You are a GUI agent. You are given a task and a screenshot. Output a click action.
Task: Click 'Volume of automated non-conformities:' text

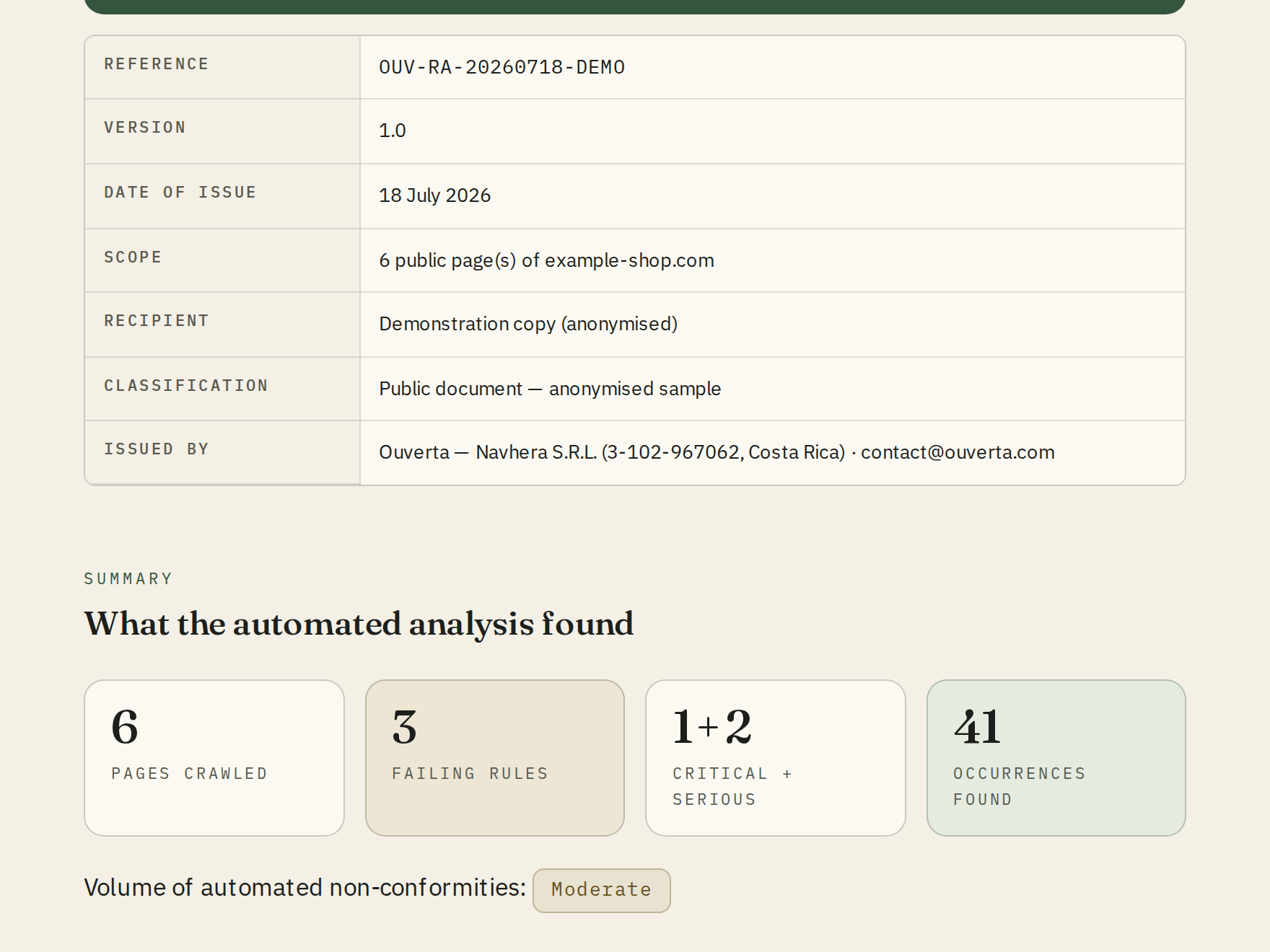pyautogui.click(x=305, y=888)
